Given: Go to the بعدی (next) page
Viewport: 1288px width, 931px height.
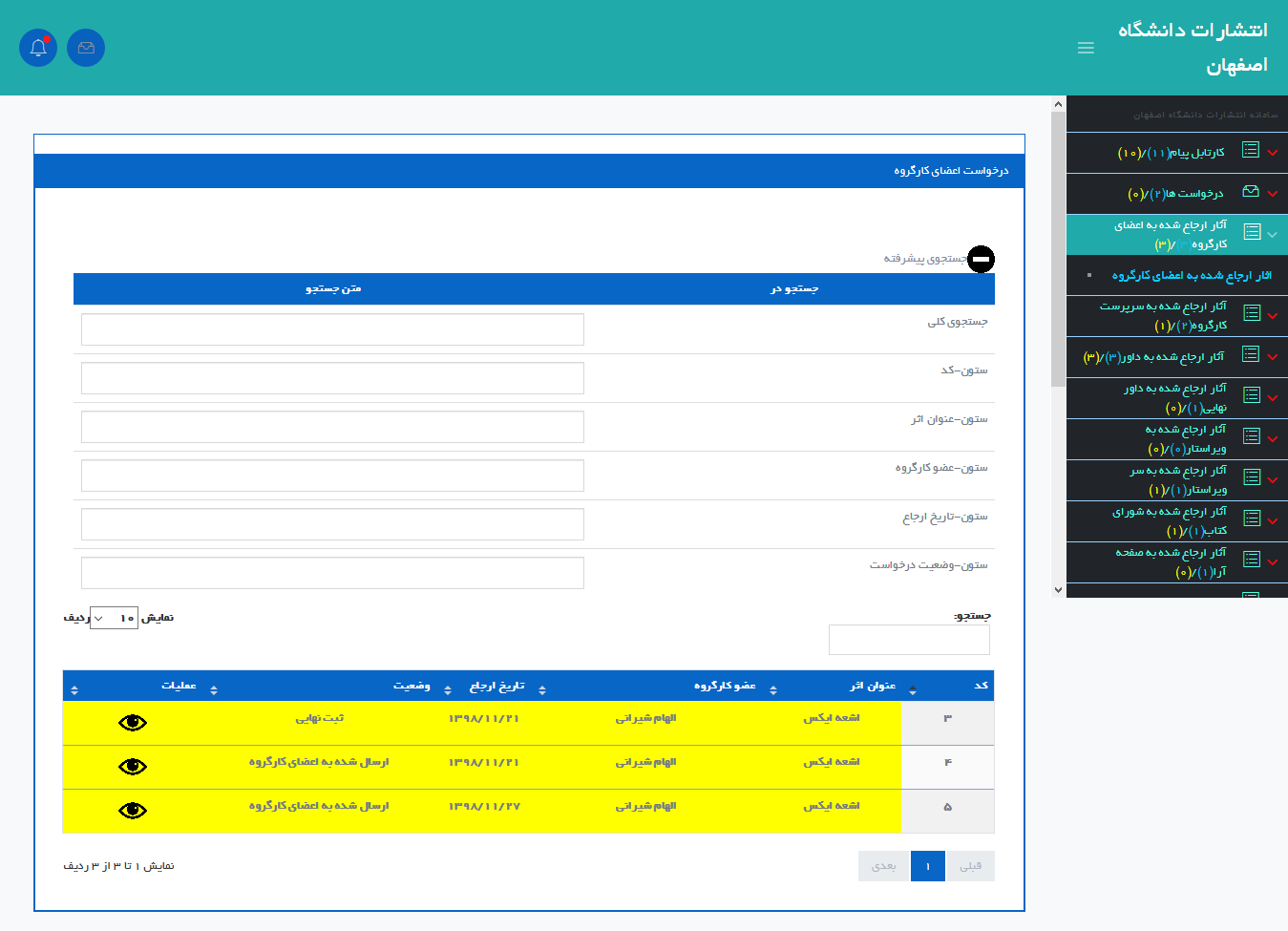Looking at the screenshot, I should click(x=884, y=866).
